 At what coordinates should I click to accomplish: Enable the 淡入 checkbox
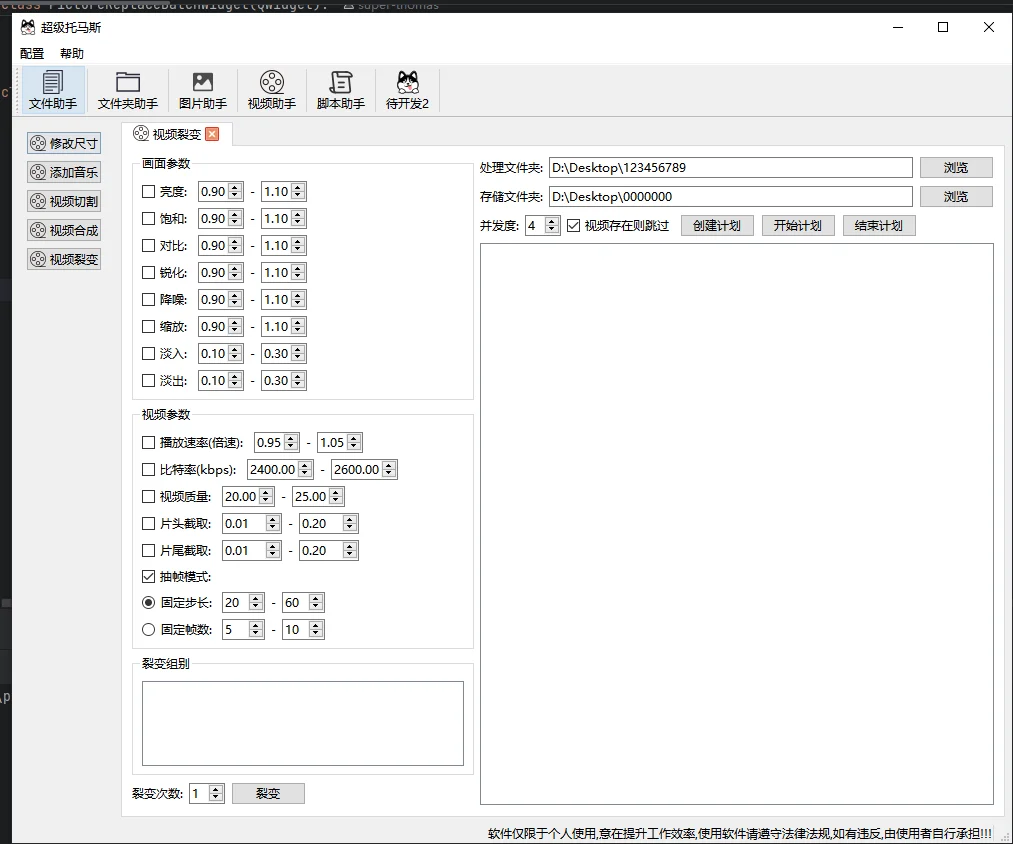pyautogui.click(x=149, y=353)
